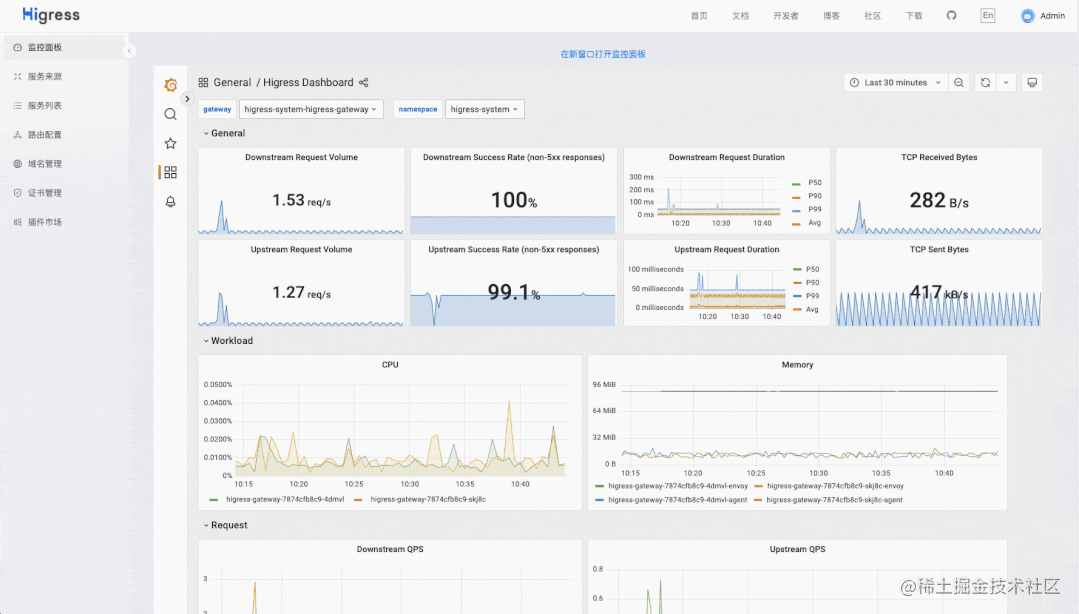Click the 在新窗口打开监控面板 link
Screen dimensions: 1079x614
point(603,54)
